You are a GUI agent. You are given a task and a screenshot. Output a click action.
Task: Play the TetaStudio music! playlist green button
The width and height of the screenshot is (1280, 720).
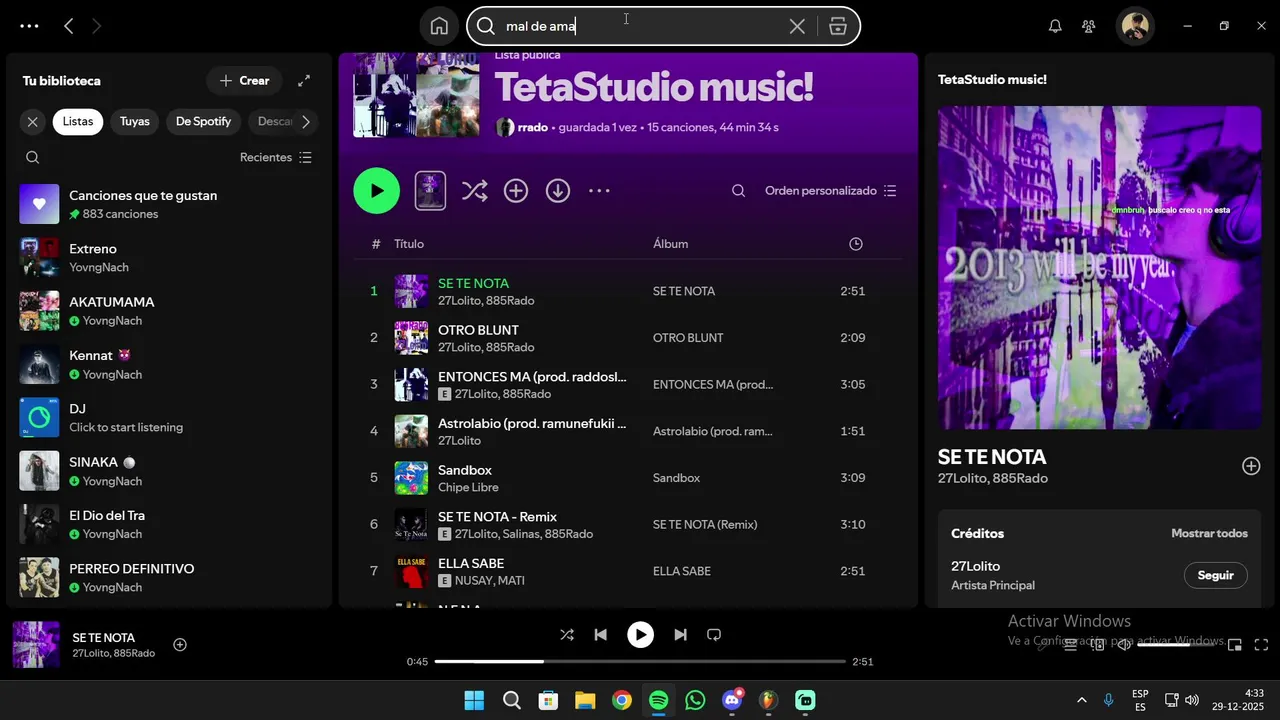(x=376, y=191)
